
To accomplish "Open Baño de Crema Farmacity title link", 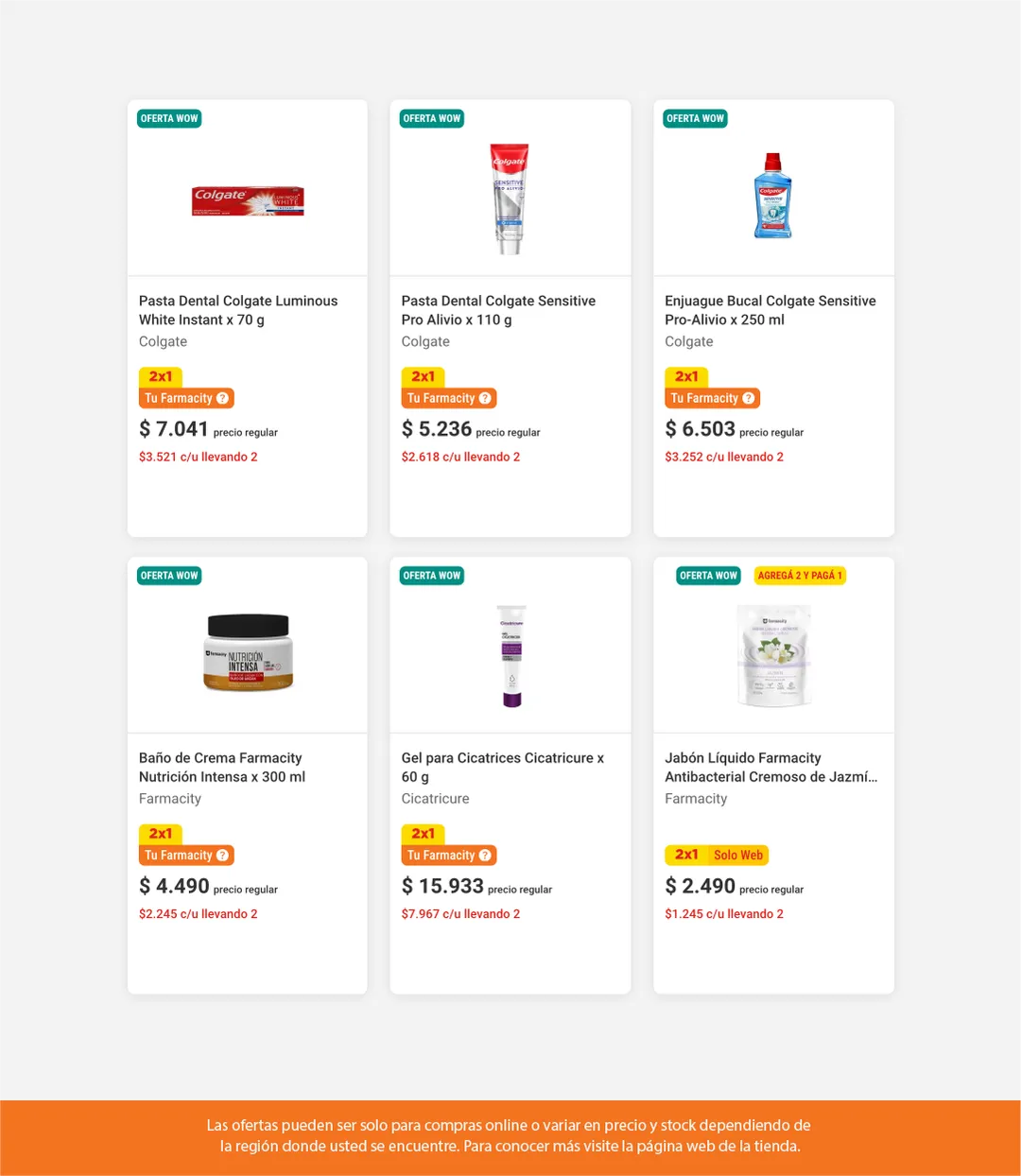I will pyautogui.click(x=222, y=767).
